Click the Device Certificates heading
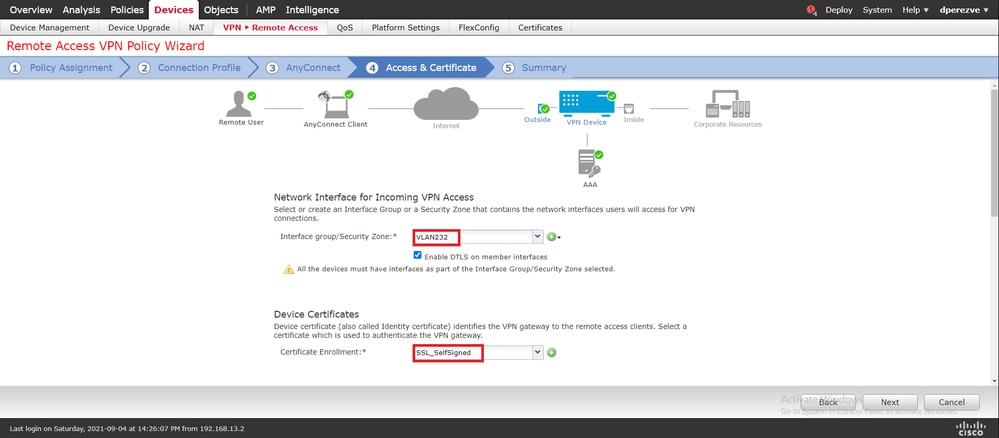Viewport: 999px width, 438px height. pos(316,314)
